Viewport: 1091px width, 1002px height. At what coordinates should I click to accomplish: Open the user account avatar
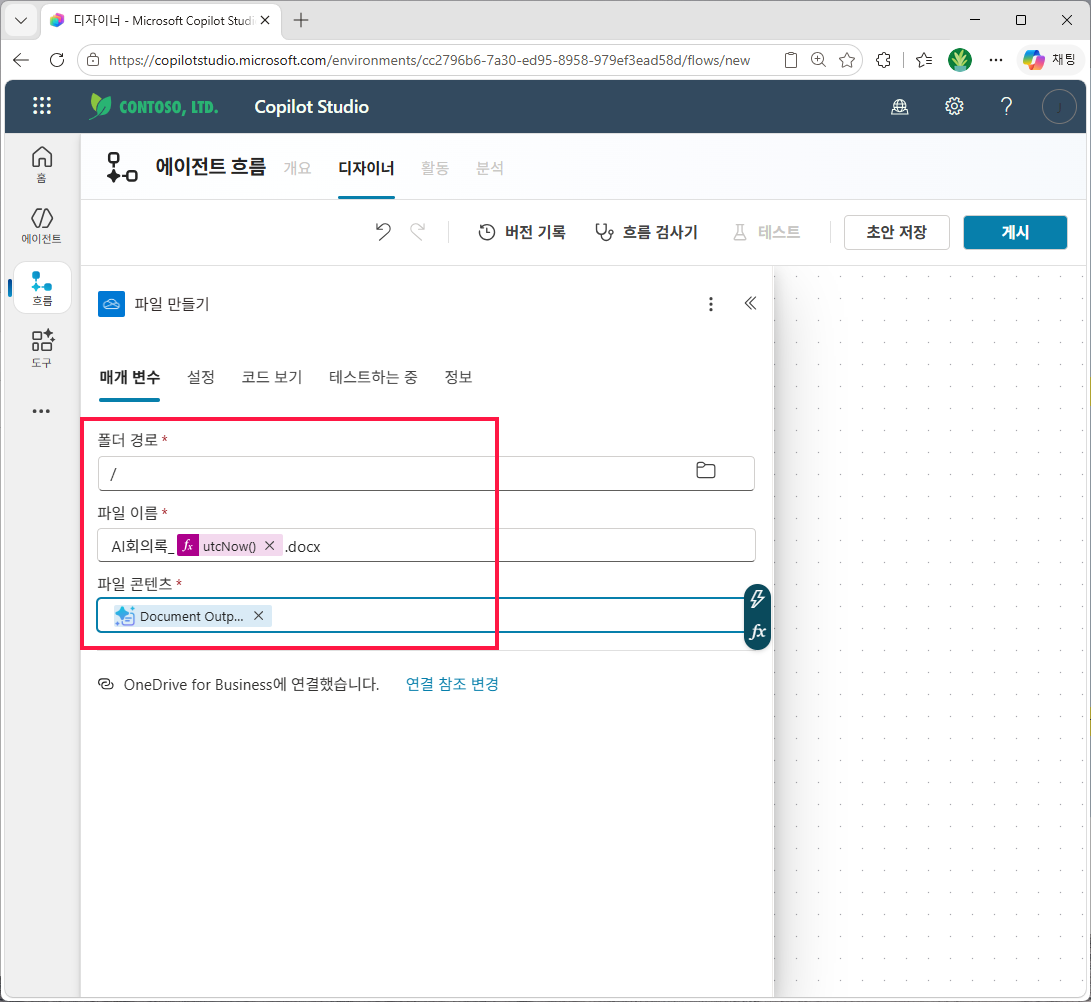point(1059,106)
